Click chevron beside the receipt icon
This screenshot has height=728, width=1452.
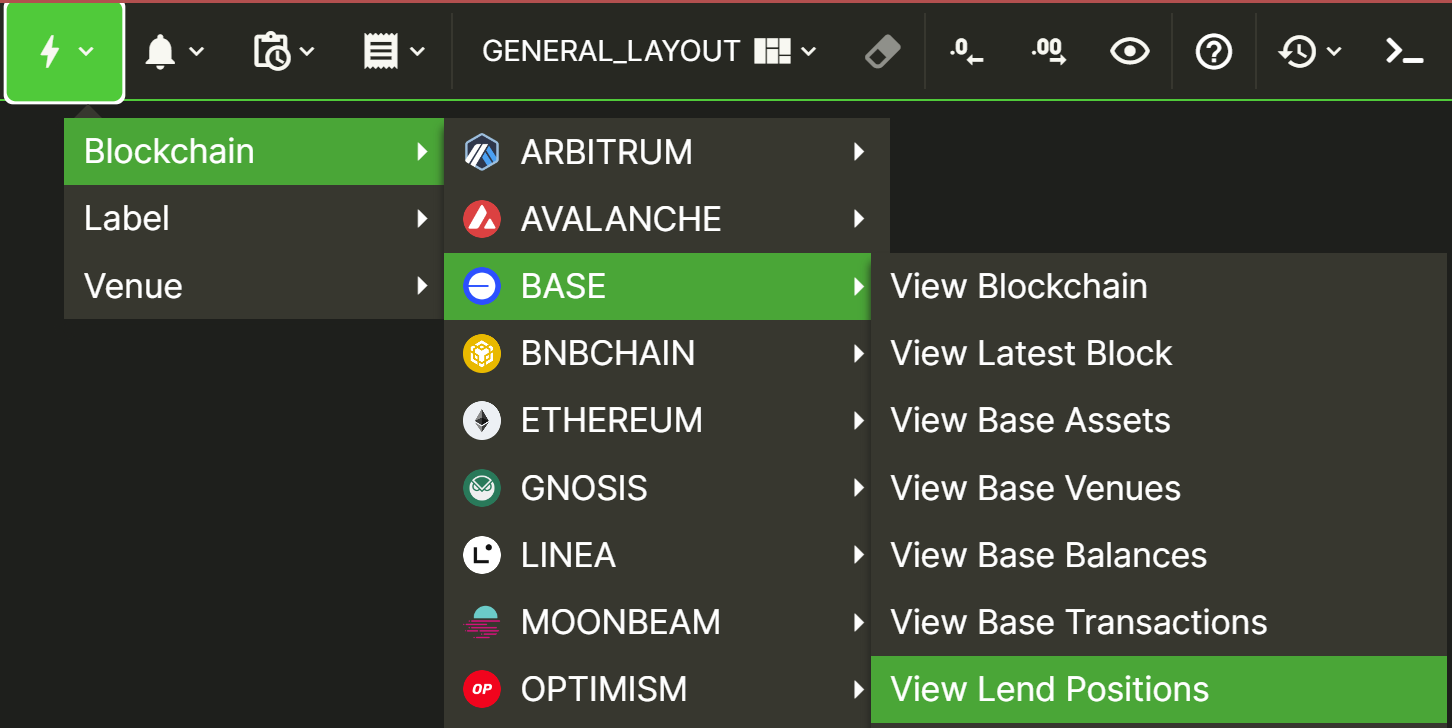[417, 51]
